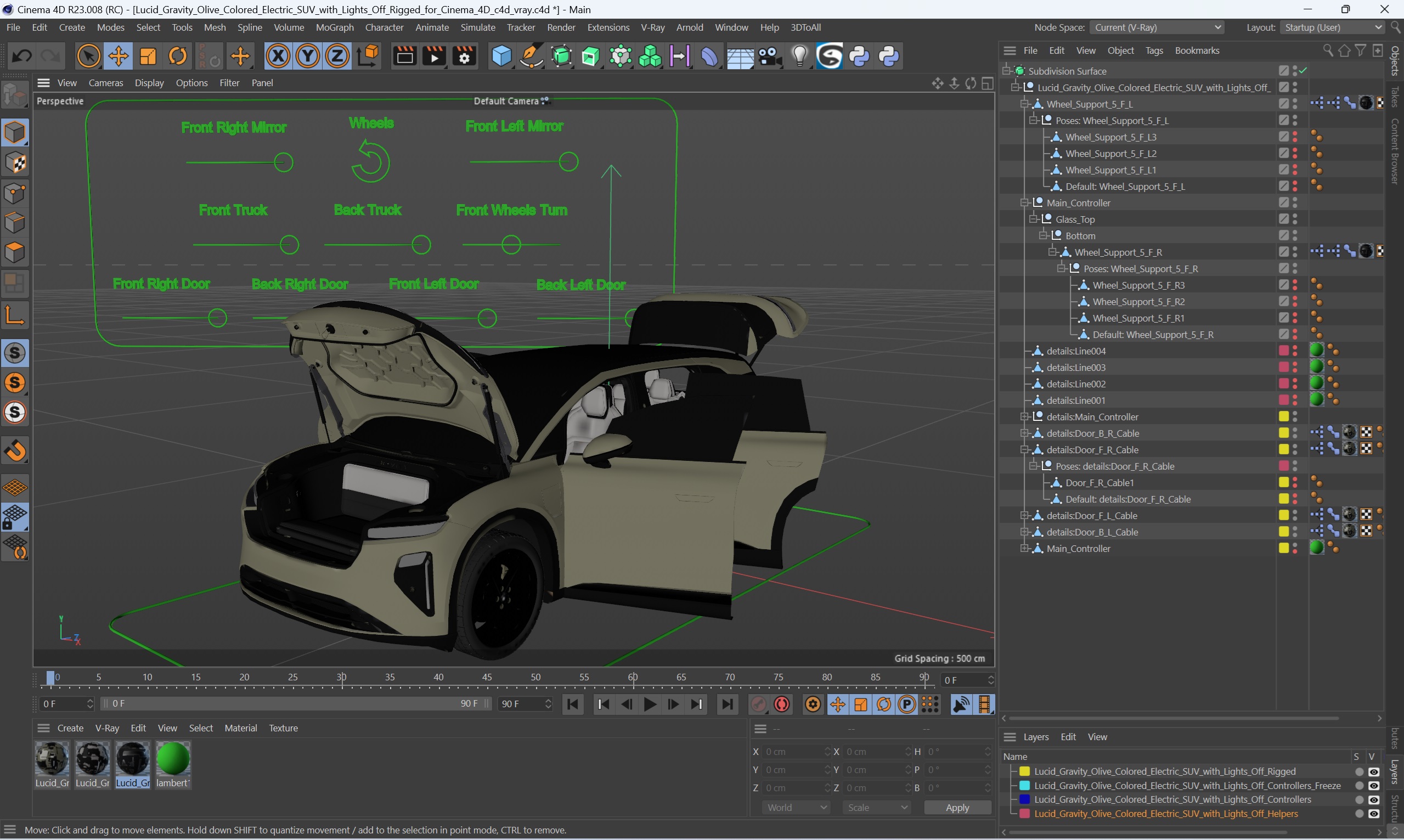Viewport: 1404px width, 840px height.
Task: Go to end of timeline
Action: [727, 704]
